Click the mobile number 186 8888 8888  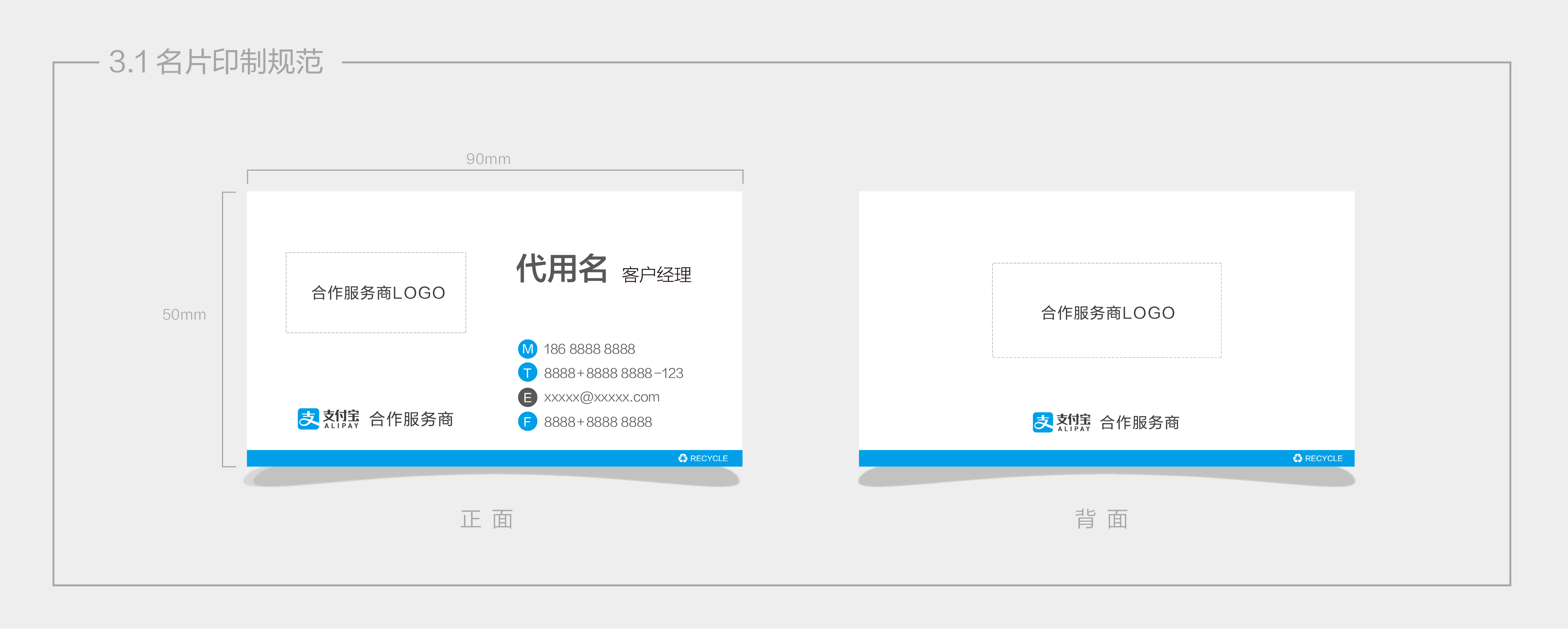589,349
